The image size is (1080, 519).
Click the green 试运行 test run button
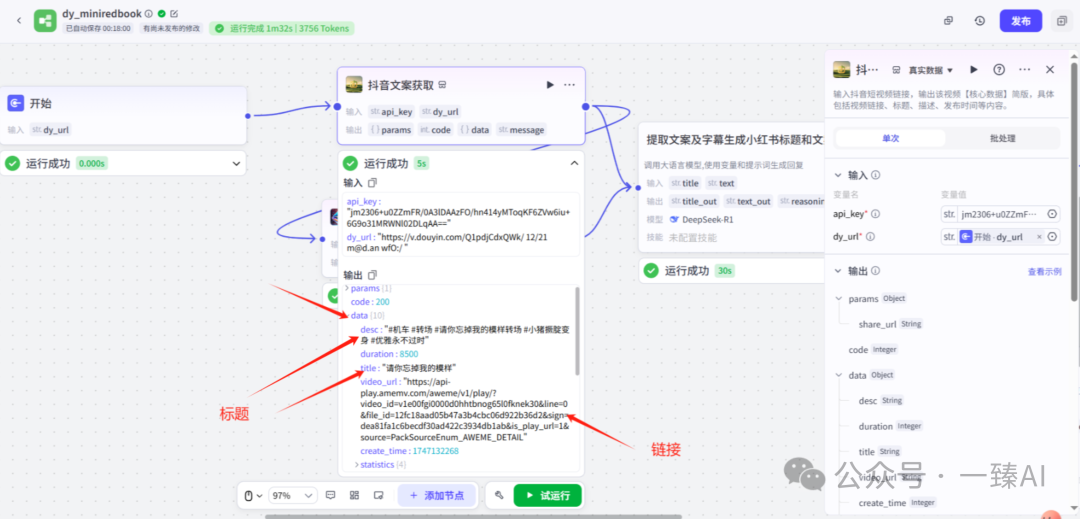[548, 495]
